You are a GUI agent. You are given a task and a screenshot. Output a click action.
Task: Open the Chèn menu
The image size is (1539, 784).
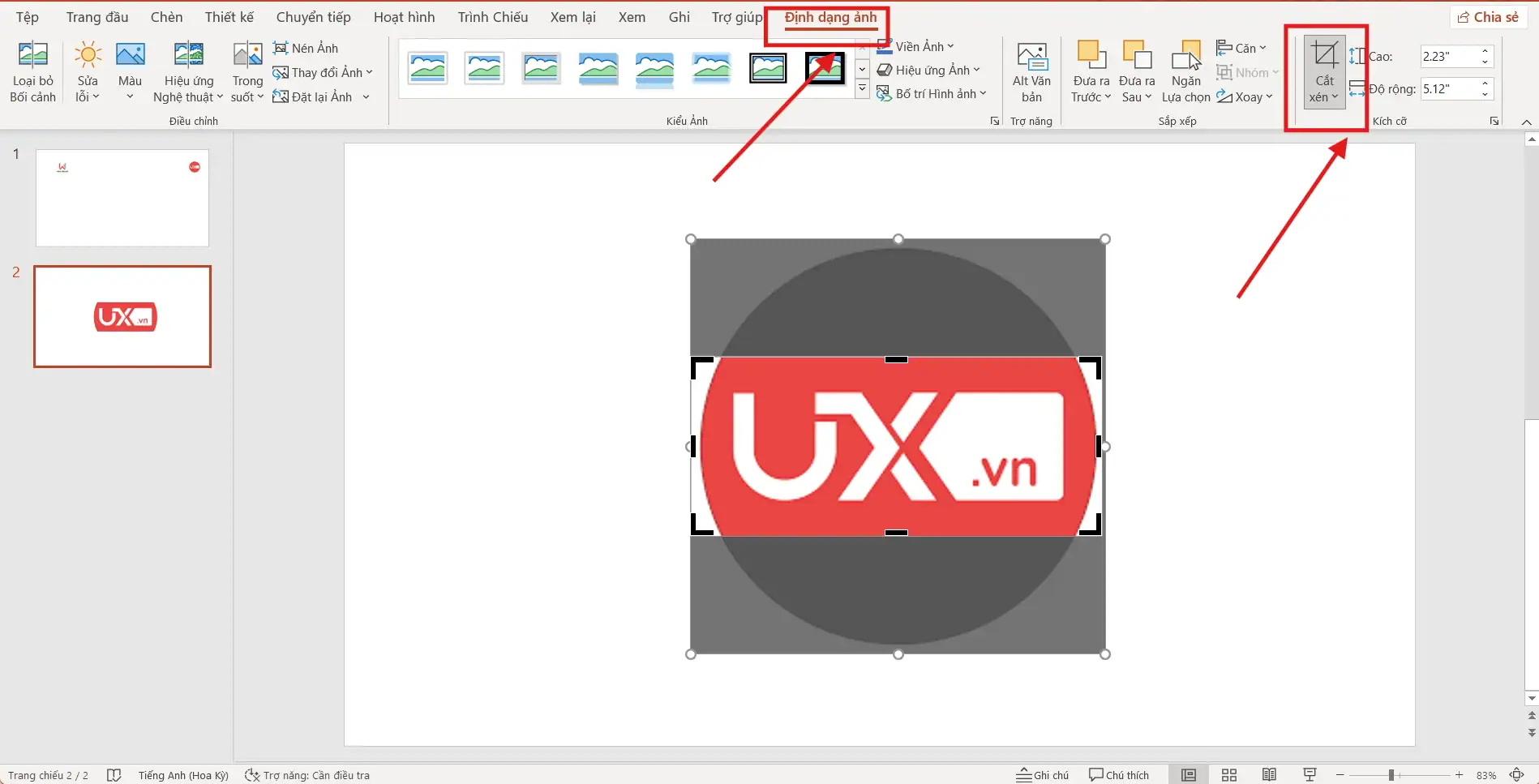166,16
